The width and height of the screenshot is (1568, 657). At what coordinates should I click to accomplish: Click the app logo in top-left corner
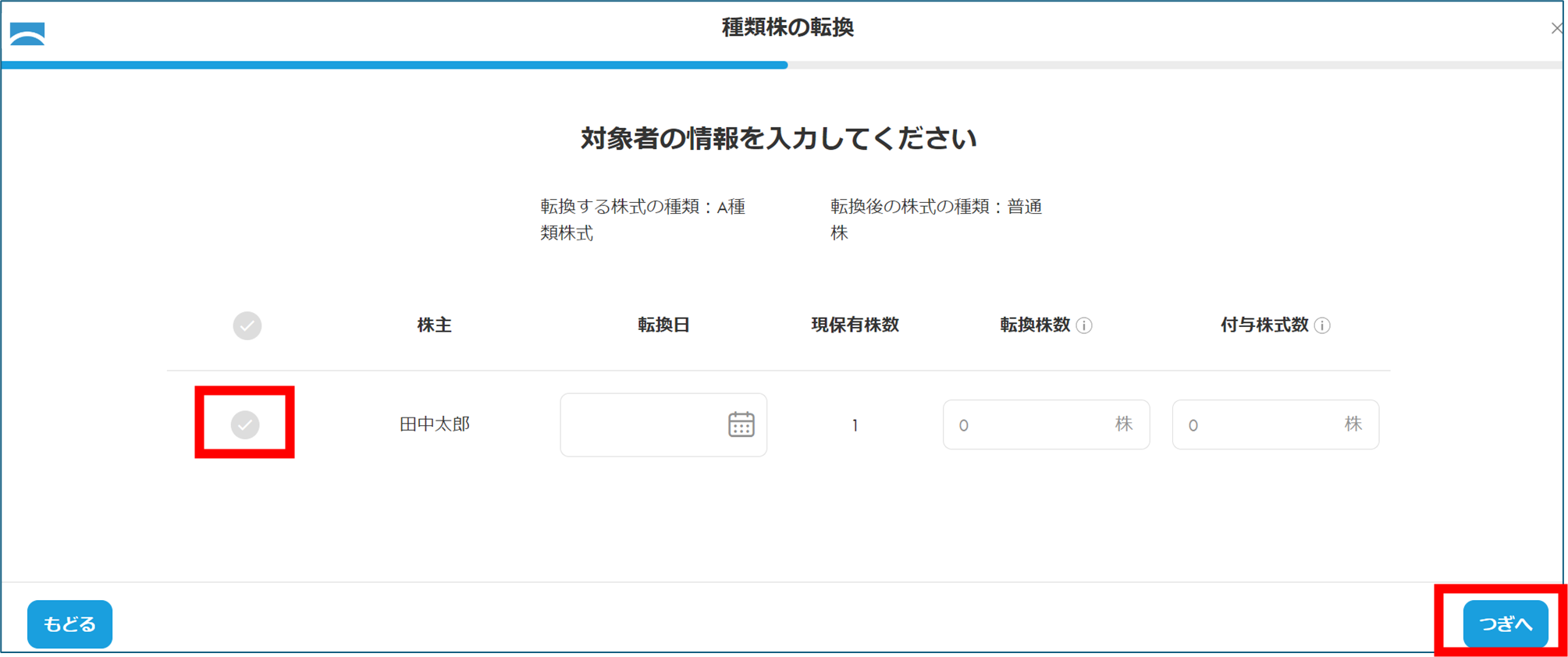(x=27, y=34)
